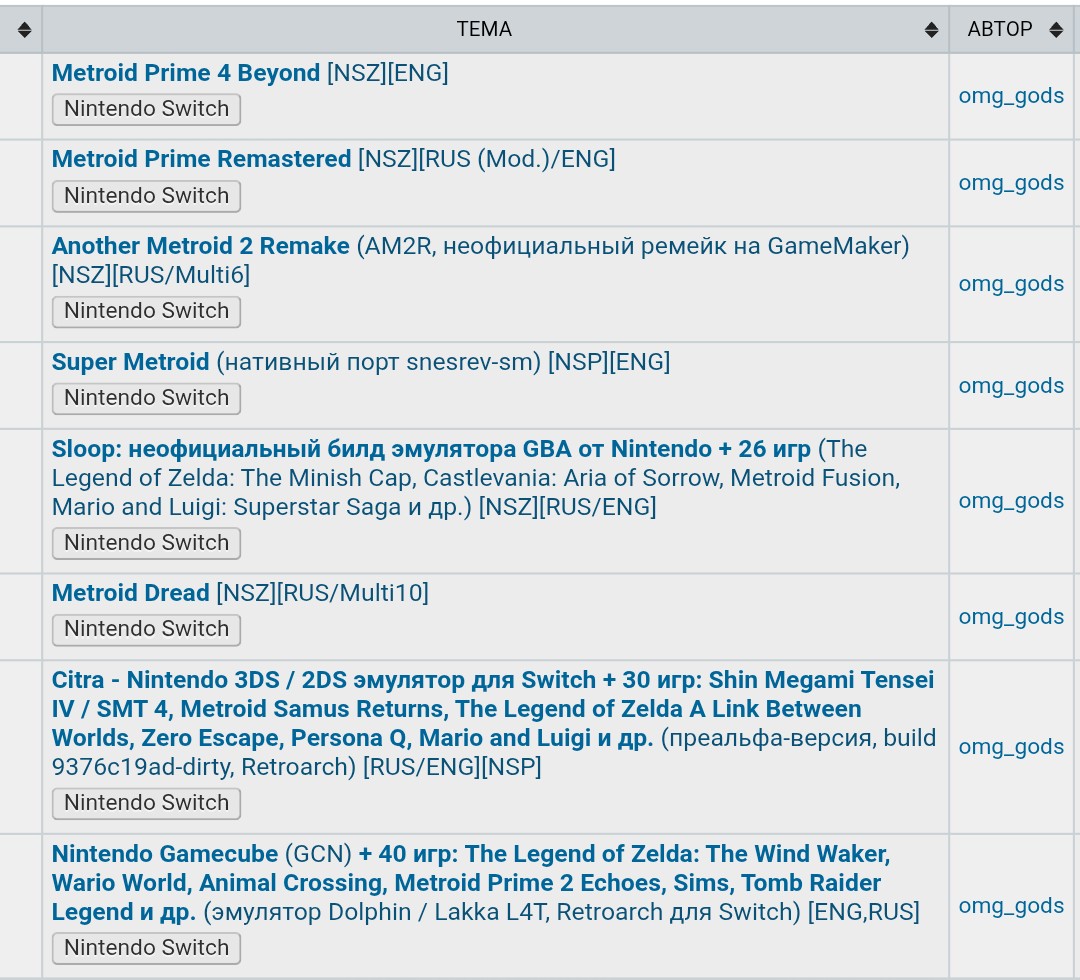The image size is (1080, 980).
Task: Click Nintendo Switch tag under Citra topic
Action: click(146, 803)
